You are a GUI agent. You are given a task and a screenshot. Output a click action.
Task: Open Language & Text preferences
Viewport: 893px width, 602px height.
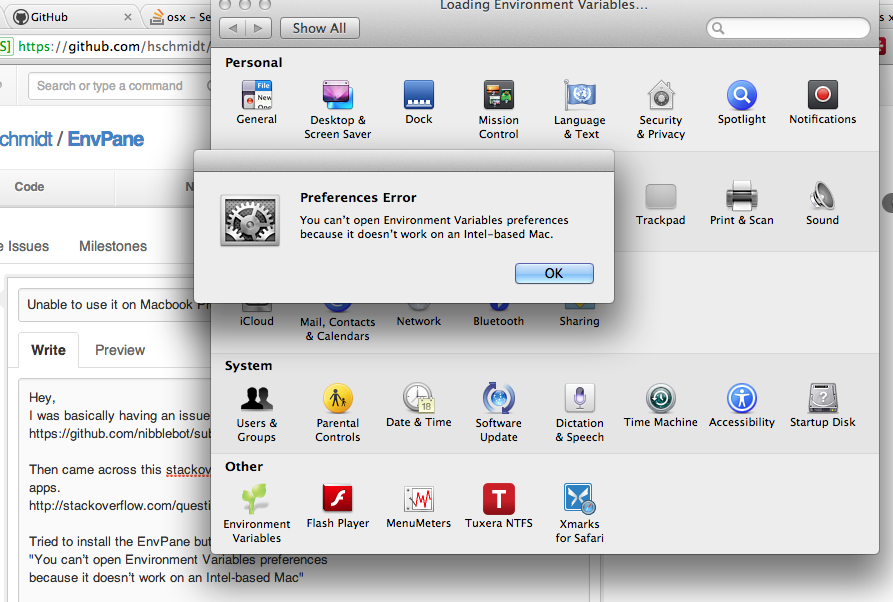(x=580, y=110)
